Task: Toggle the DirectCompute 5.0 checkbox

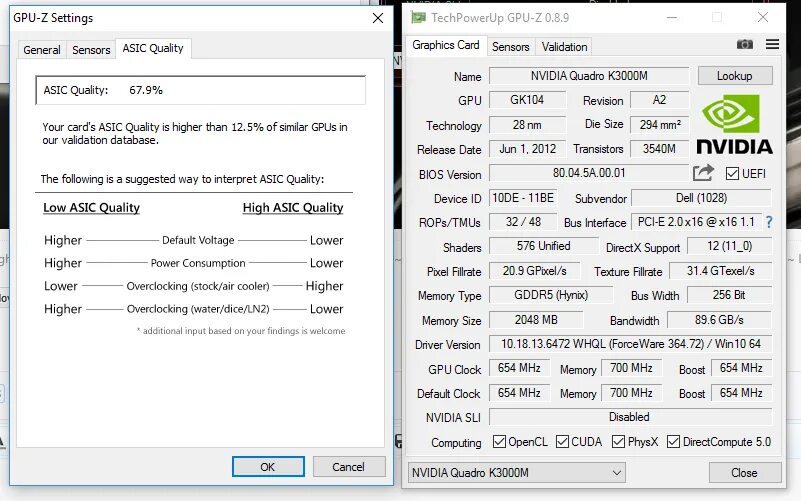Action: point(673,441)
